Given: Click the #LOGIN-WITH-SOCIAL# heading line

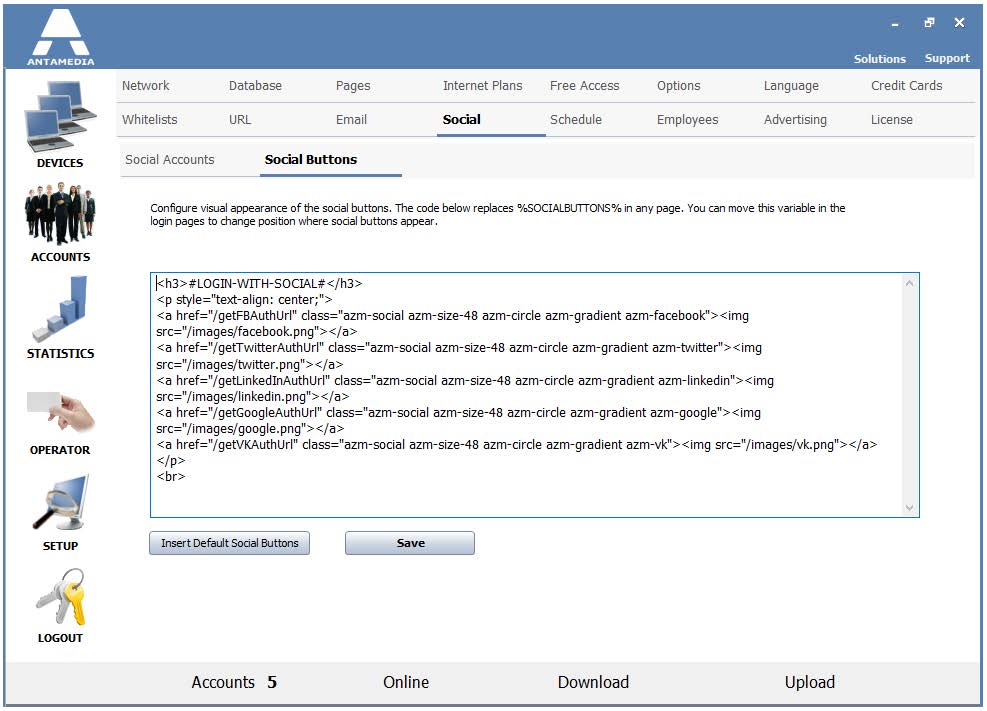Looking at the screenshot, I should point(259,284).
